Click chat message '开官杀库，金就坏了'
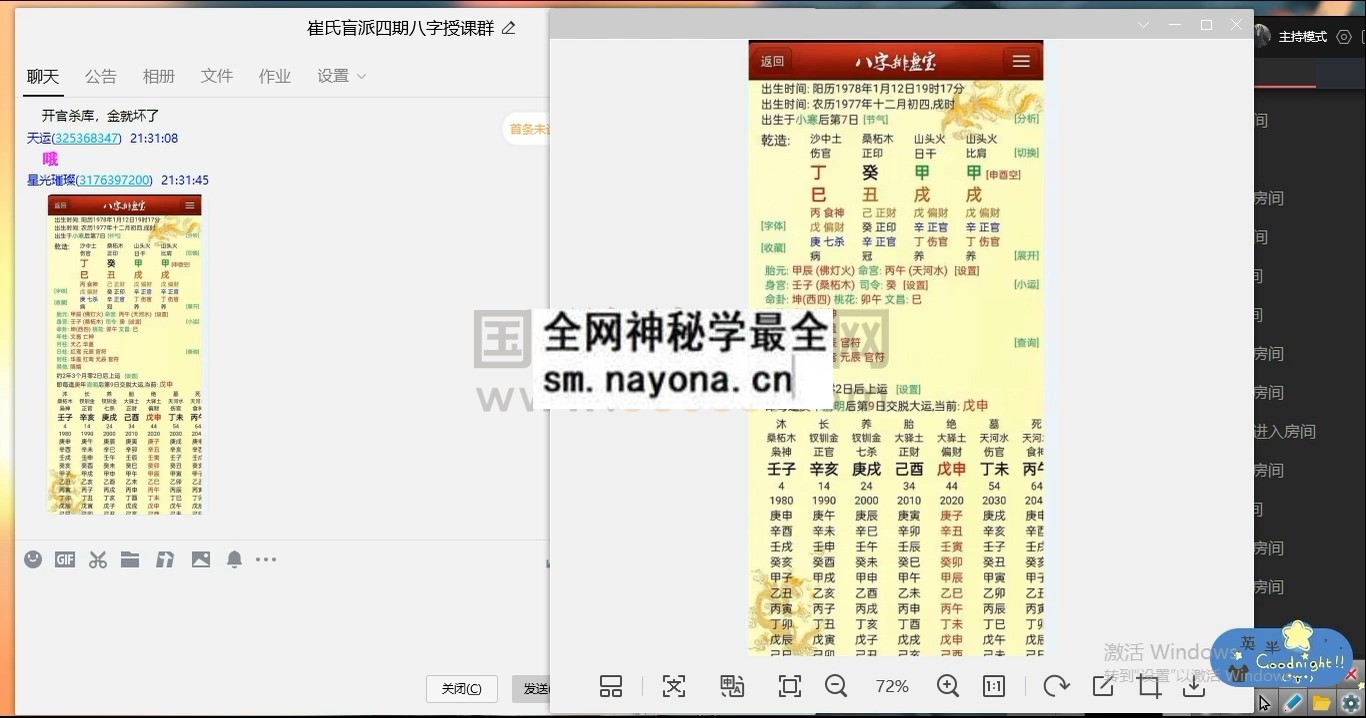The image size is (1366, 718). pos(100,116)
